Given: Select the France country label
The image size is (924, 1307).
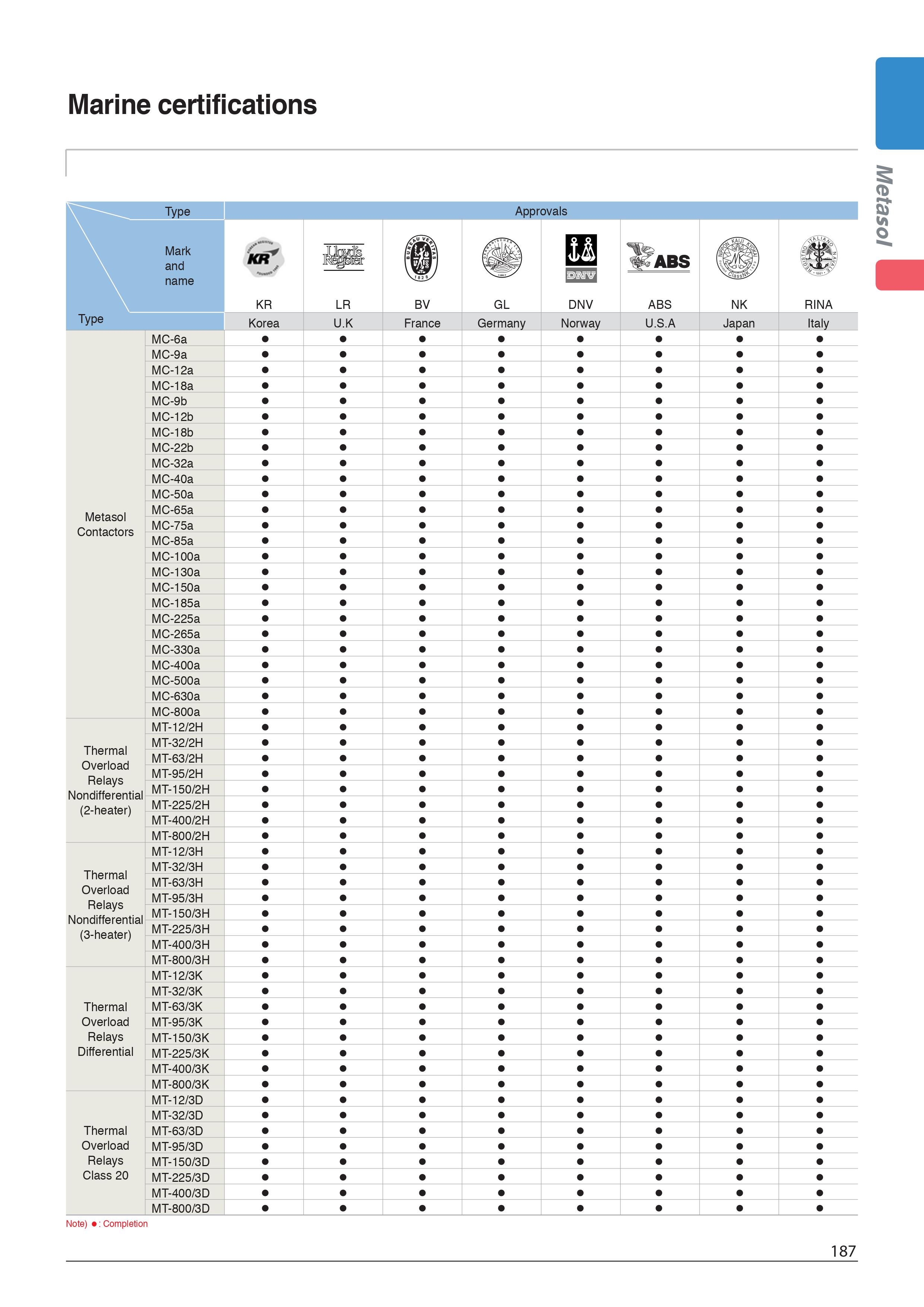Looking at the screenshot, I should pos(422,323).
